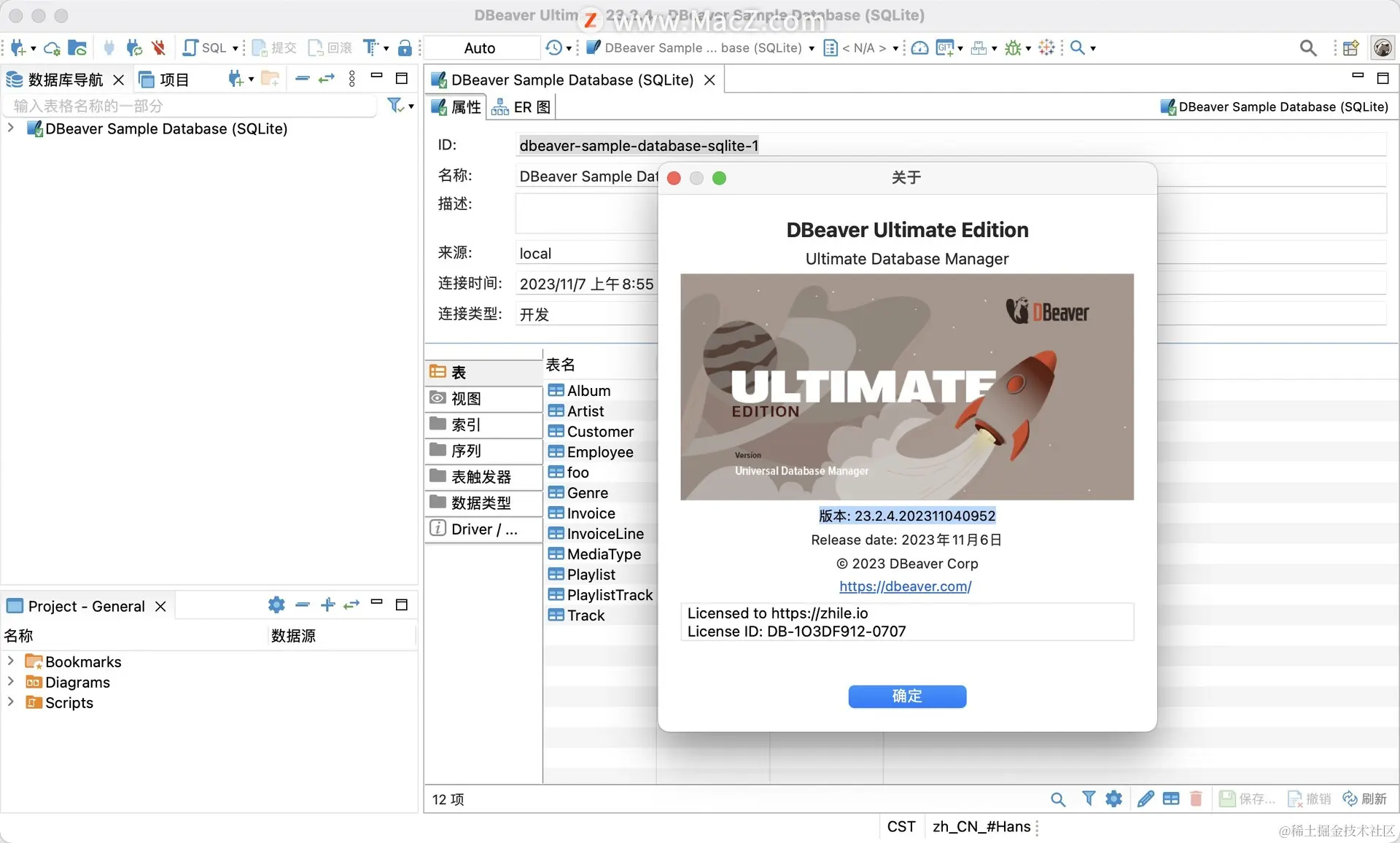
Task: Expand DBeaver Sample Database tree node
Action: coord(11,128)
